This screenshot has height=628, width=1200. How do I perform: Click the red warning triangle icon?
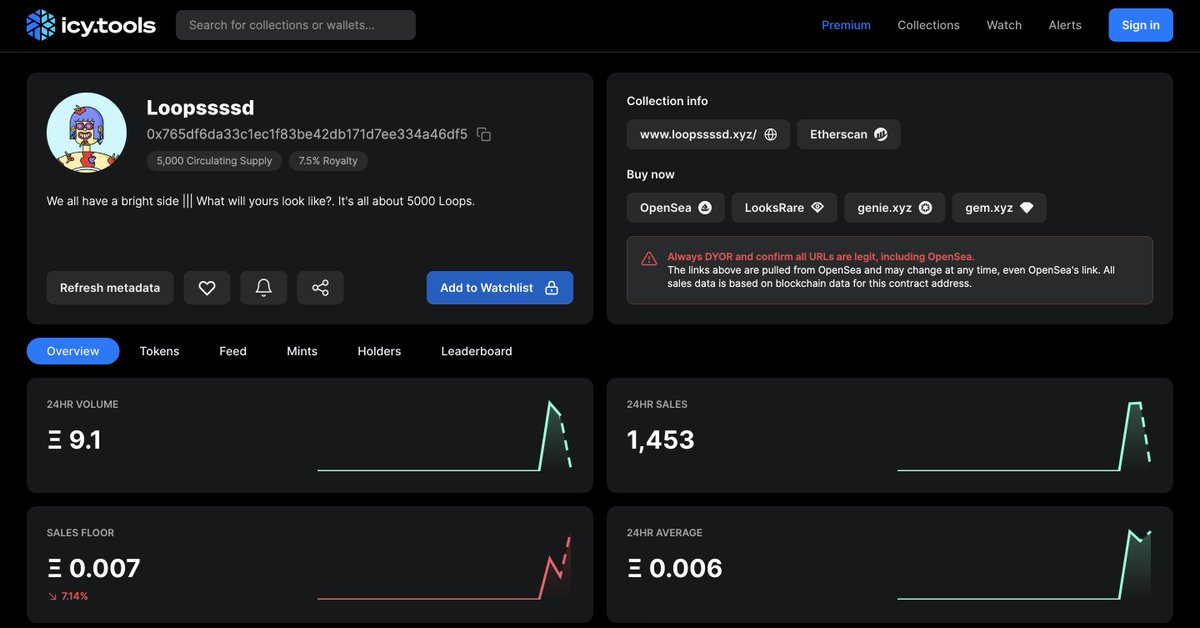649,258
